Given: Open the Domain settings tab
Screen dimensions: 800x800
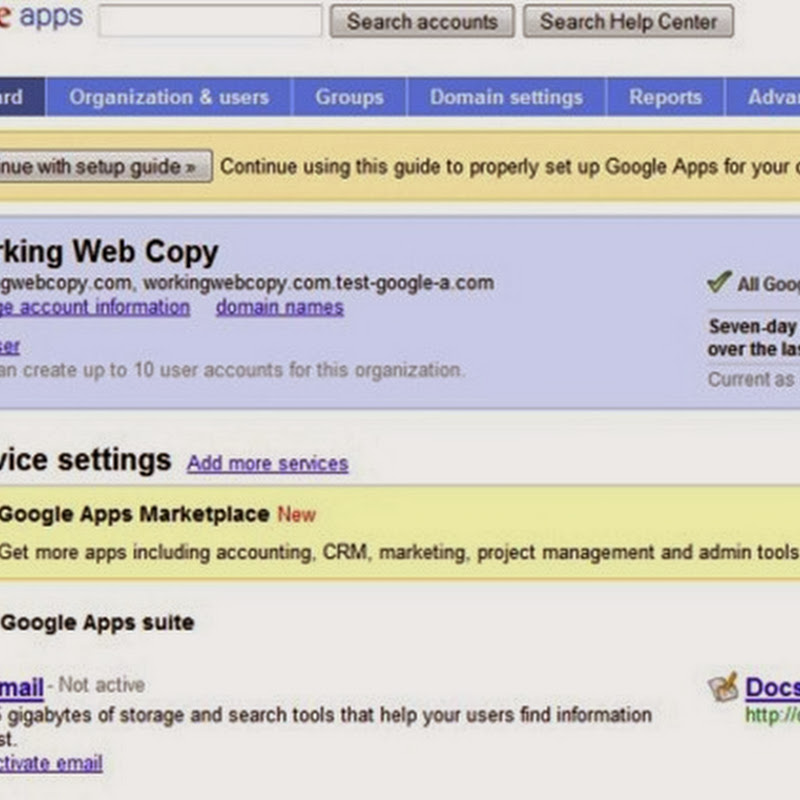Looking at the screenshot, I should pyautogui.click(x=506, y=97).
